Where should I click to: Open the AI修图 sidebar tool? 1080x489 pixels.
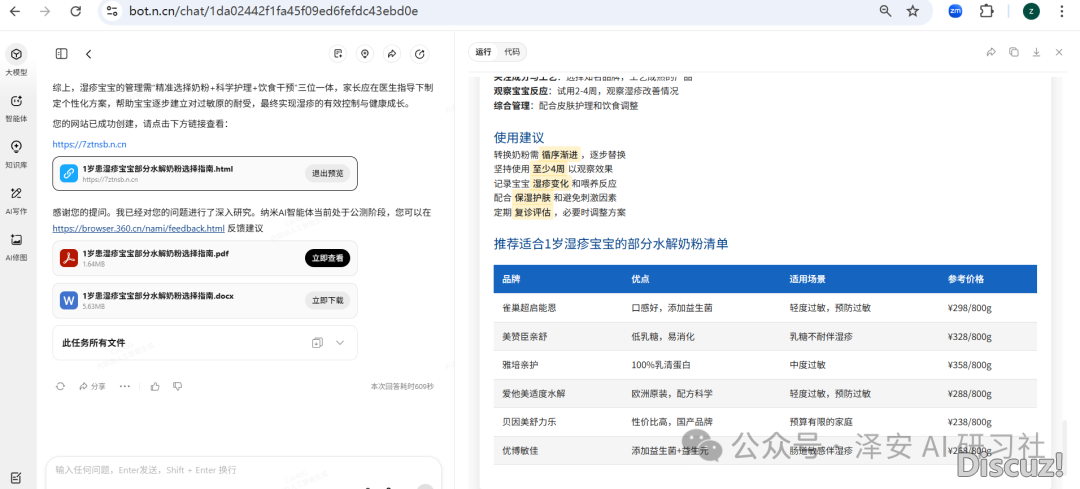coord(17,246)
